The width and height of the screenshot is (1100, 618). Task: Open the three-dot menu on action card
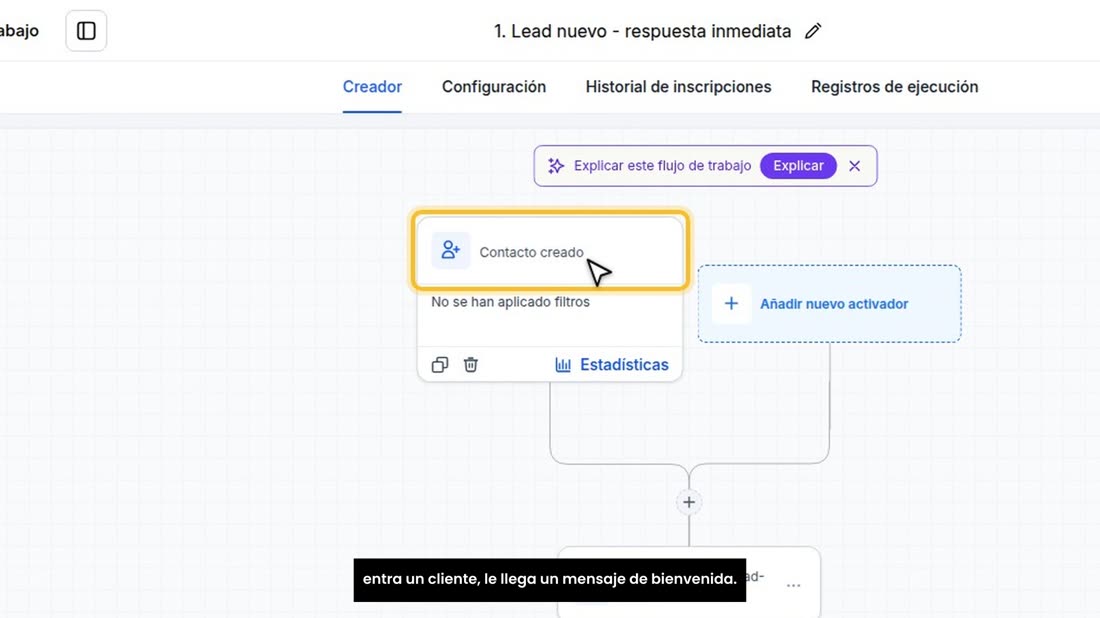793,585
